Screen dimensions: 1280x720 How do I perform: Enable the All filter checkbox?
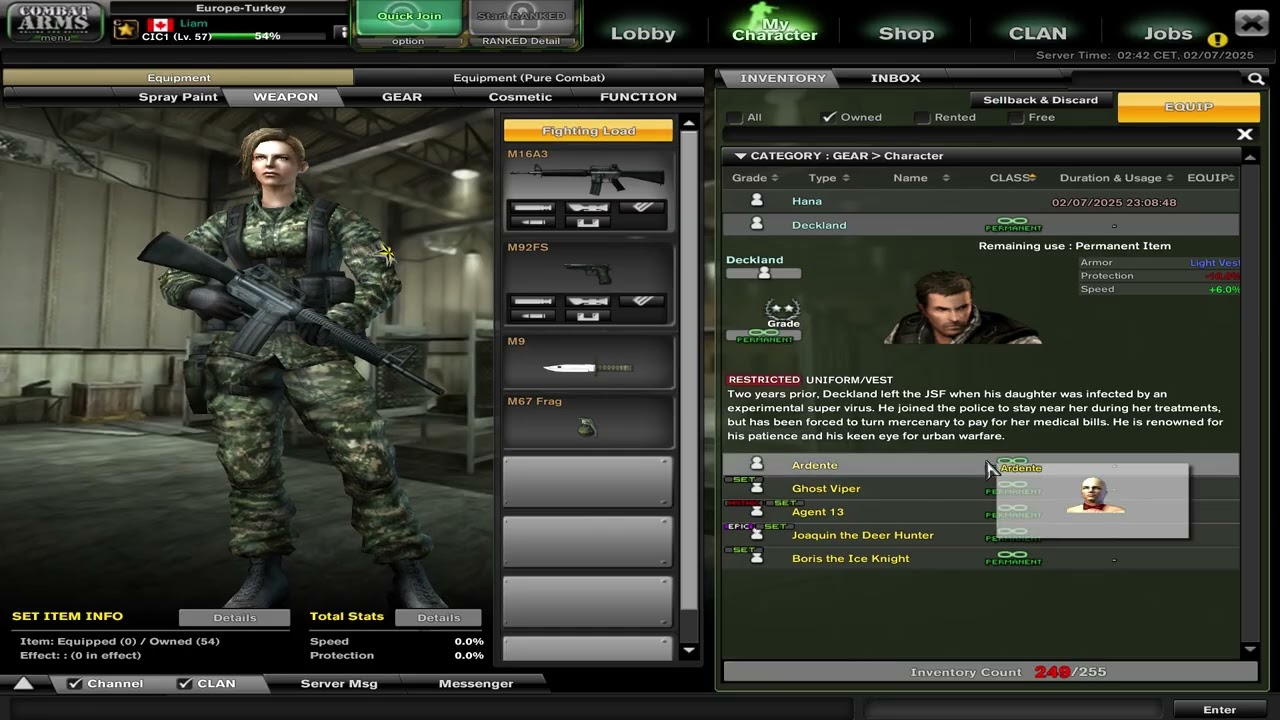click(735, 117)
